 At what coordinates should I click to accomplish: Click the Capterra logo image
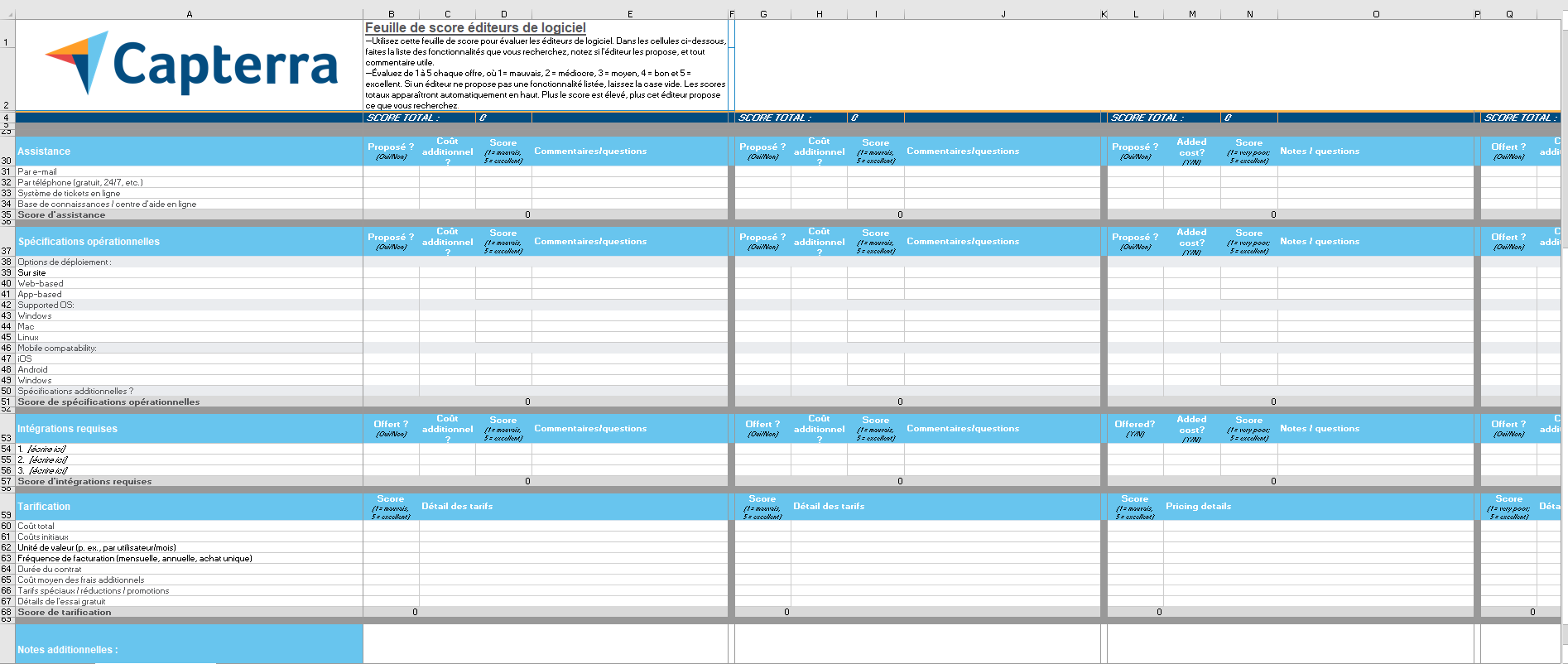click(191, 64)
